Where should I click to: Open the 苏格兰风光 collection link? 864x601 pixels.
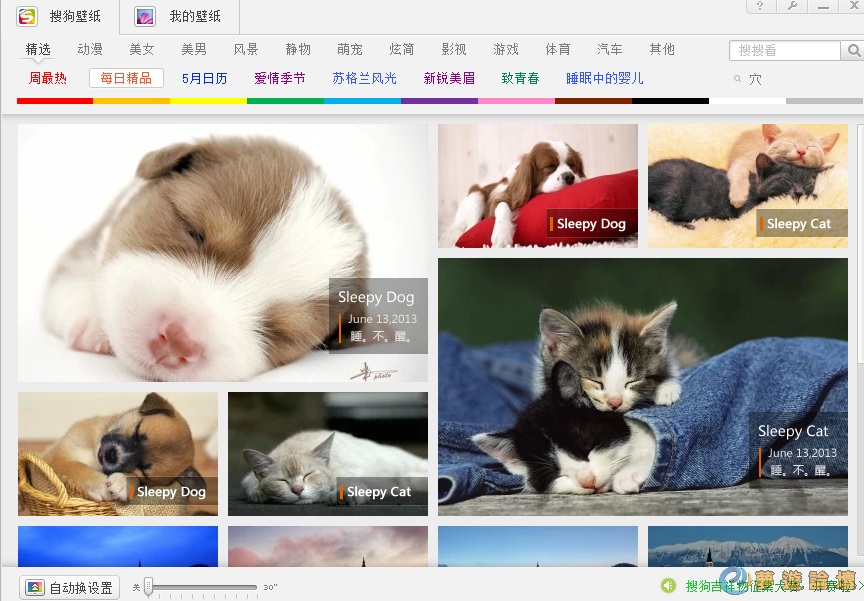(364, 78)
